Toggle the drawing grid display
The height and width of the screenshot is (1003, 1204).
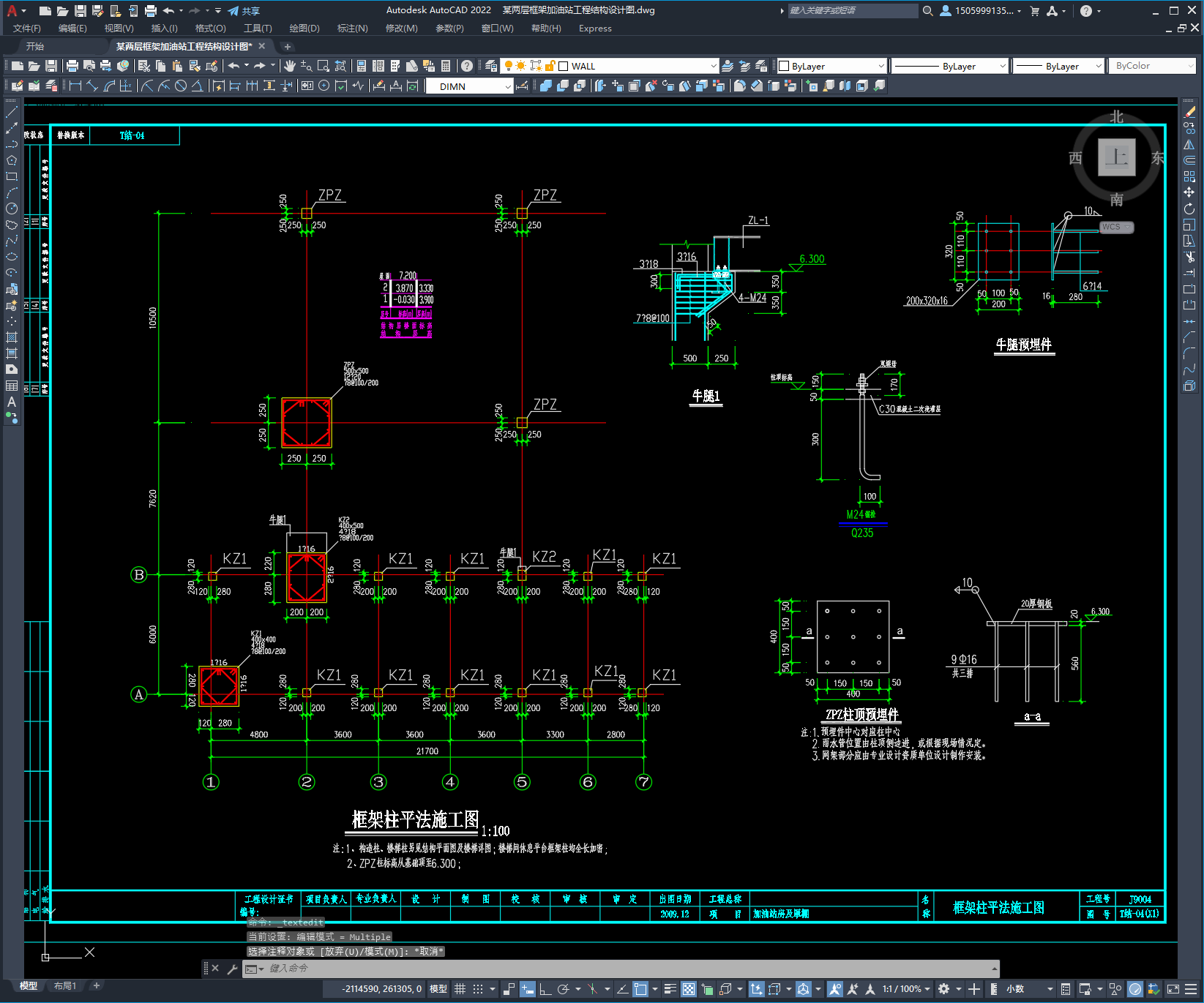coord(460,989)
